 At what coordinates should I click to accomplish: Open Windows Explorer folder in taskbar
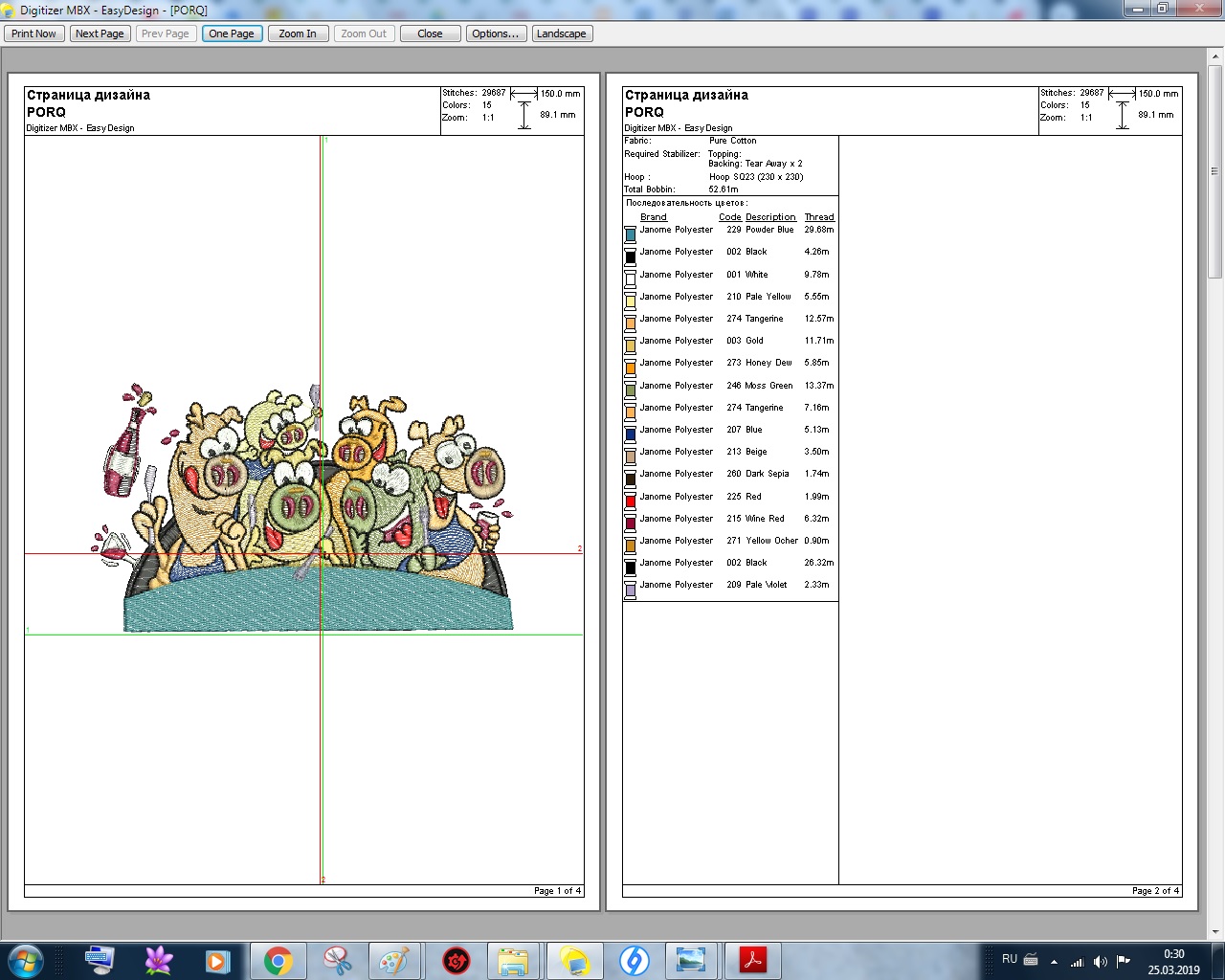pyautogui.click(x=514, y=960)
